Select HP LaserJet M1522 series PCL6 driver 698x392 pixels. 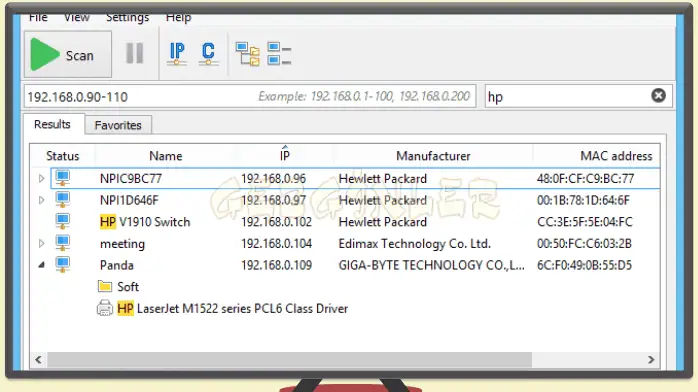click(x=233, y=308)
